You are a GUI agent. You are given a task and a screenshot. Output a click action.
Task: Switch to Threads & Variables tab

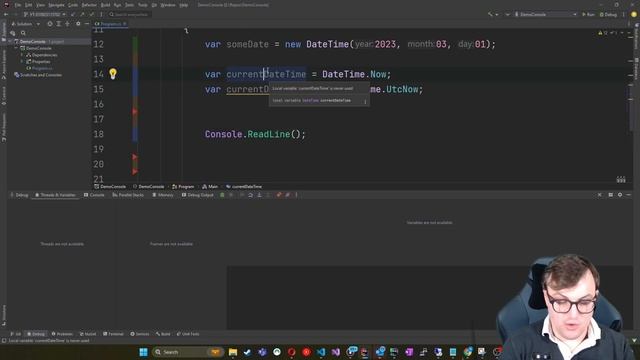[x=55, y=195]
